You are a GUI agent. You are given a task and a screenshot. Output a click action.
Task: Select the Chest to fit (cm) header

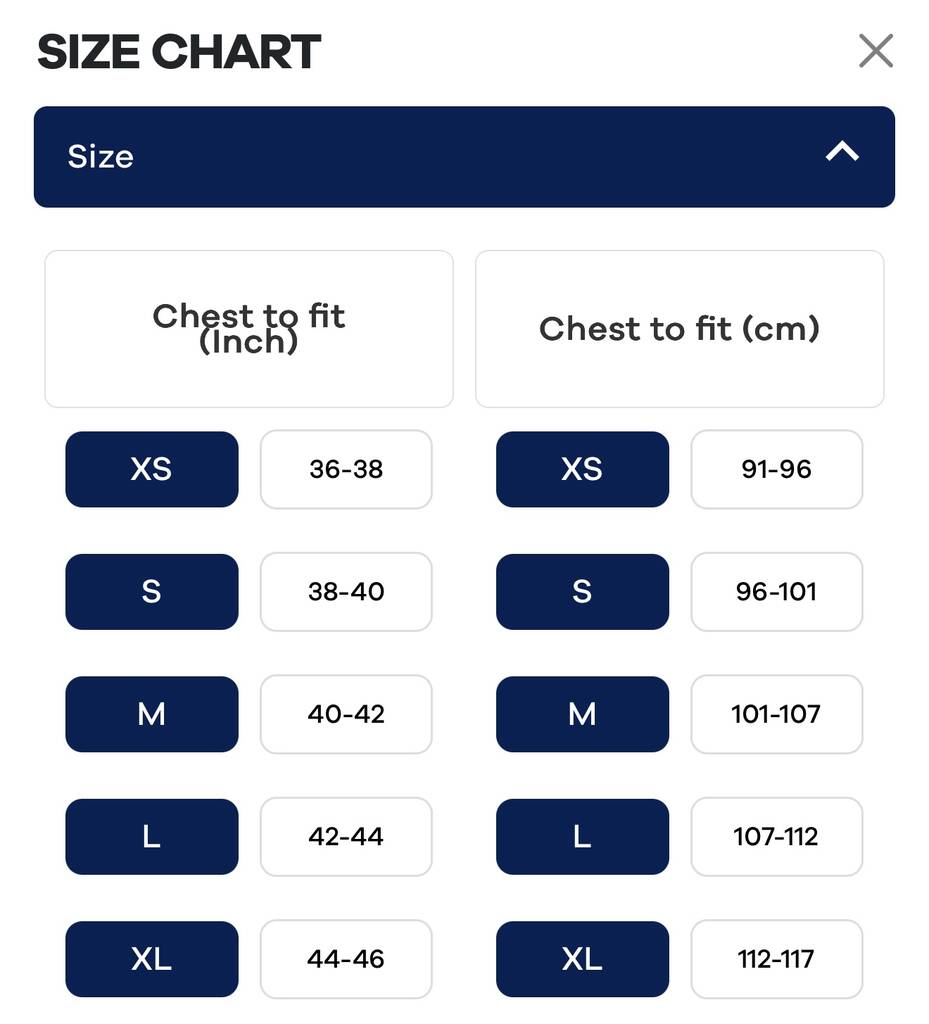click(x=679, y=329)
